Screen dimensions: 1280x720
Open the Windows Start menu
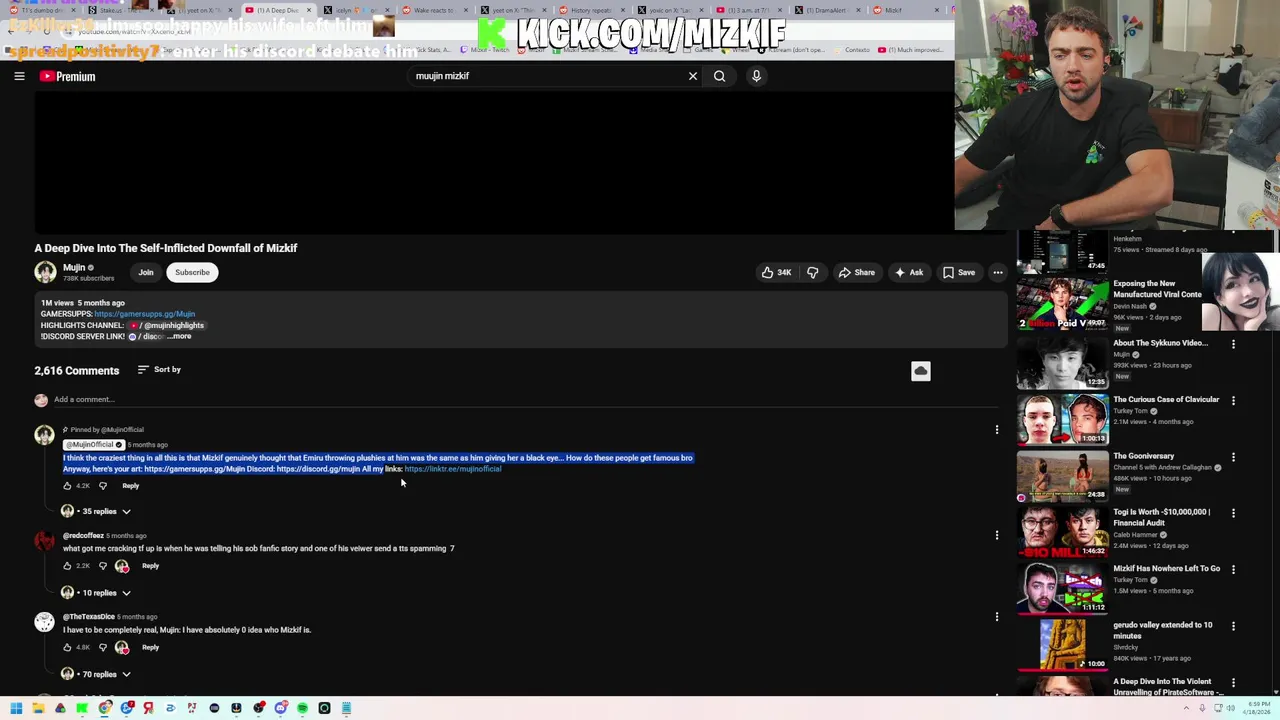coord(16,708)
